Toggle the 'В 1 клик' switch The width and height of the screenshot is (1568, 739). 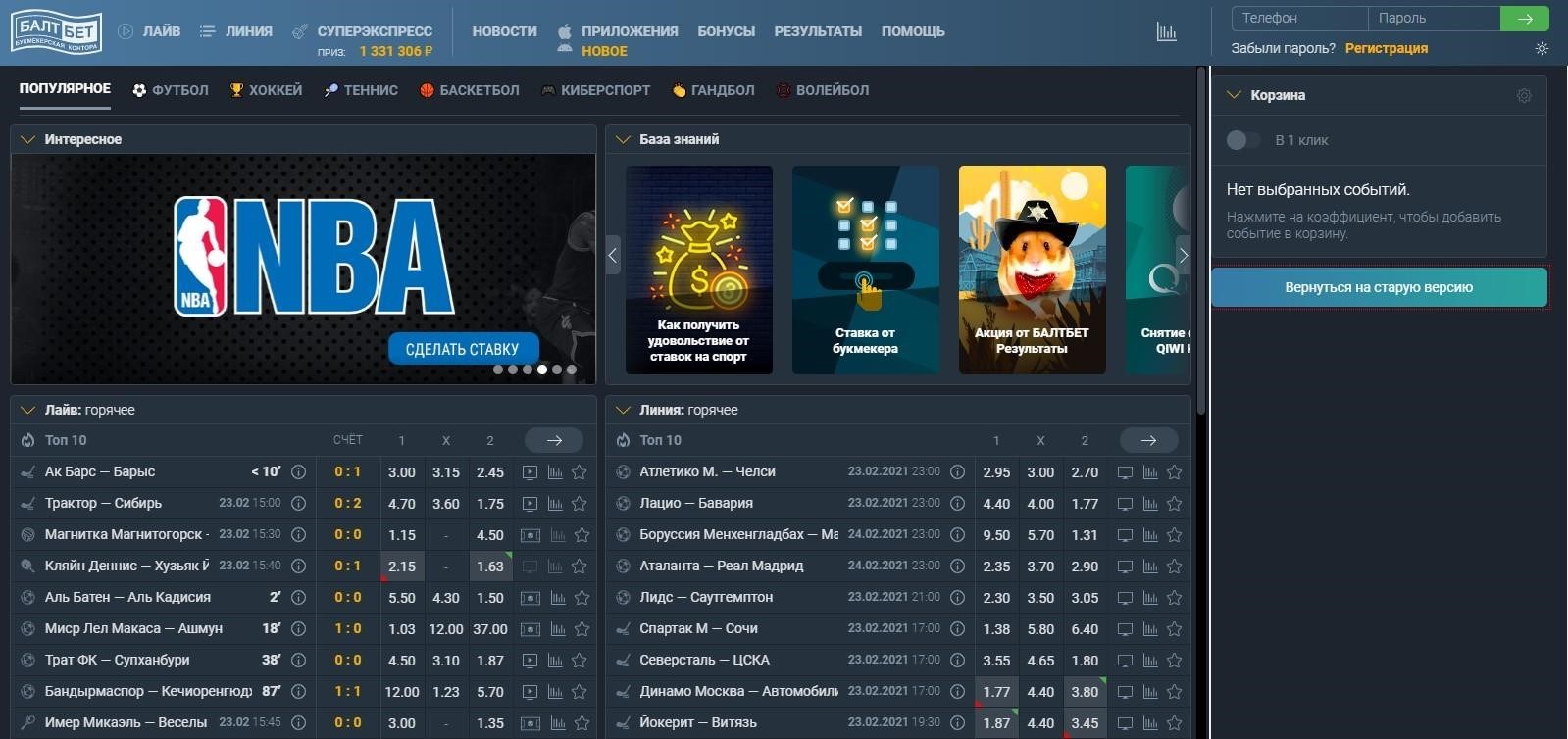pyautogui.click(x=1243, y=140)
